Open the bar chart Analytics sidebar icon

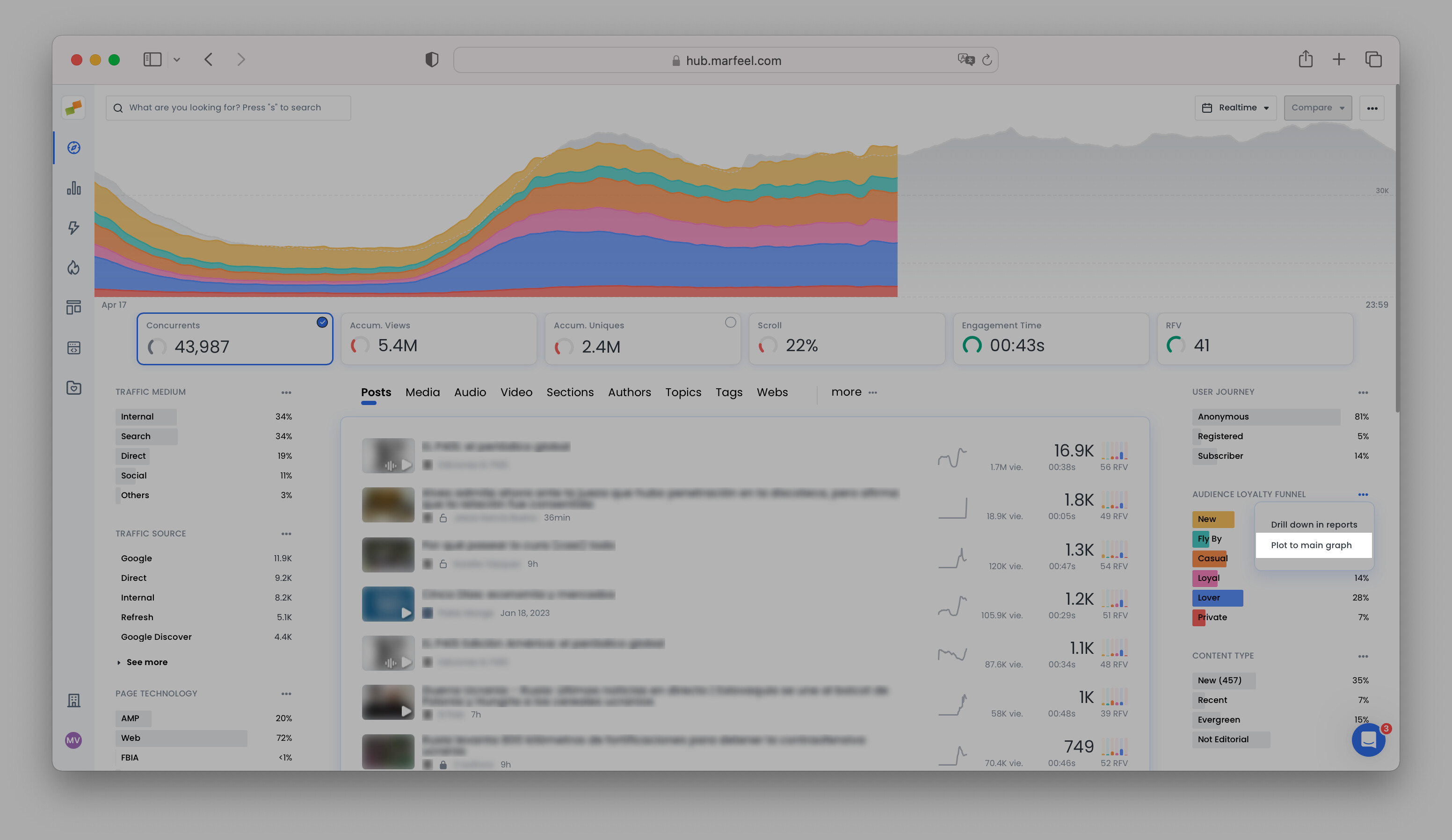(x=74, y=188)
